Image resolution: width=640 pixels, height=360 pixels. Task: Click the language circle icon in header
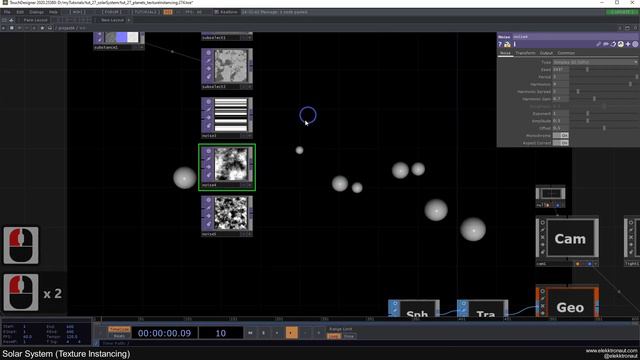point(620,44)
